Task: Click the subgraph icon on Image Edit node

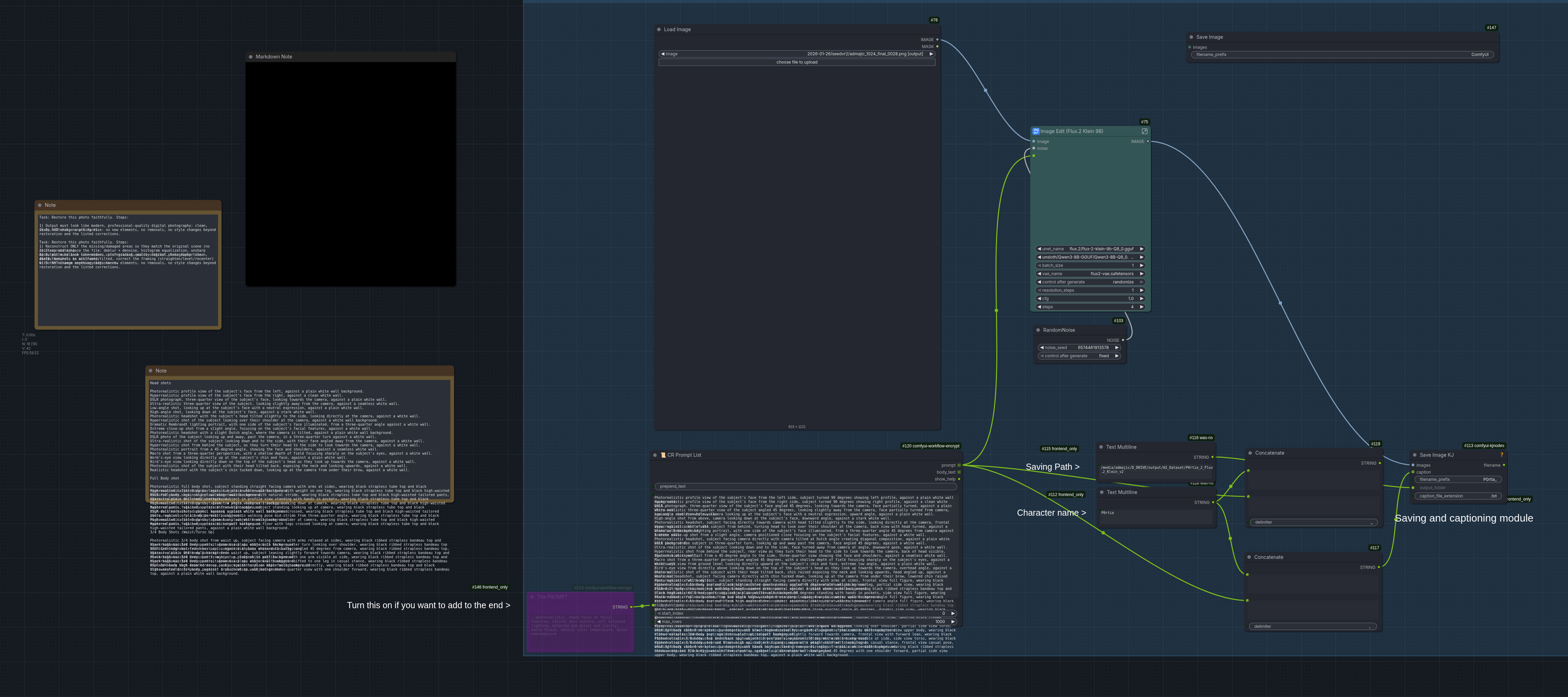Action: pos(1036,131)
